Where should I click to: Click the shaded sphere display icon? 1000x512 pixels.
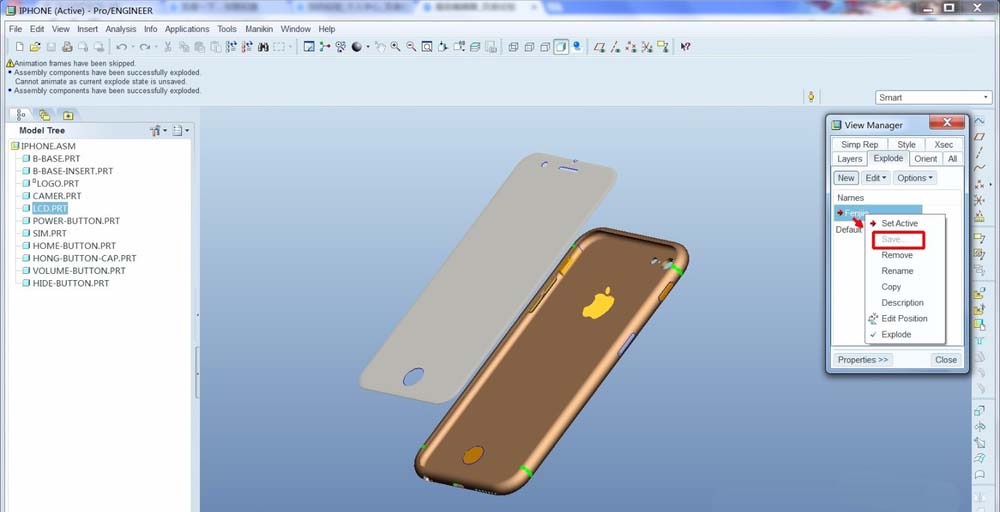[357, 47]
